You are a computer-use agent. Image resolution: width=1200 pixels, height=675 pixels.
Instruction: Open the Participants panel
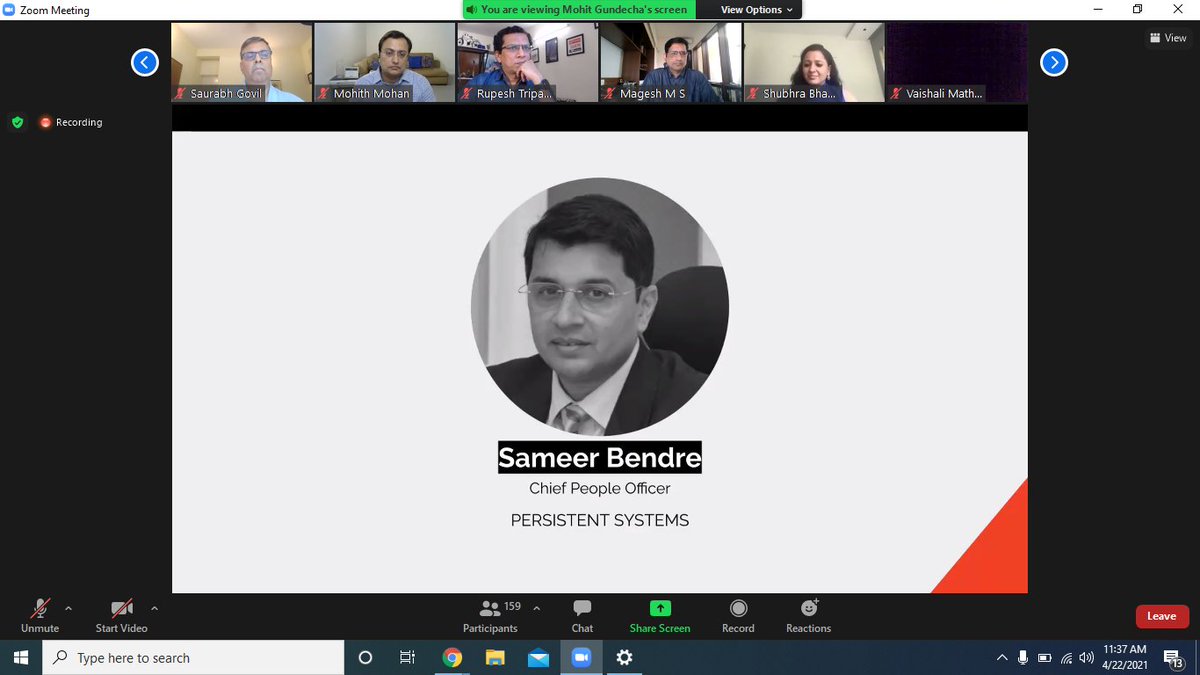tap(490, 615)
